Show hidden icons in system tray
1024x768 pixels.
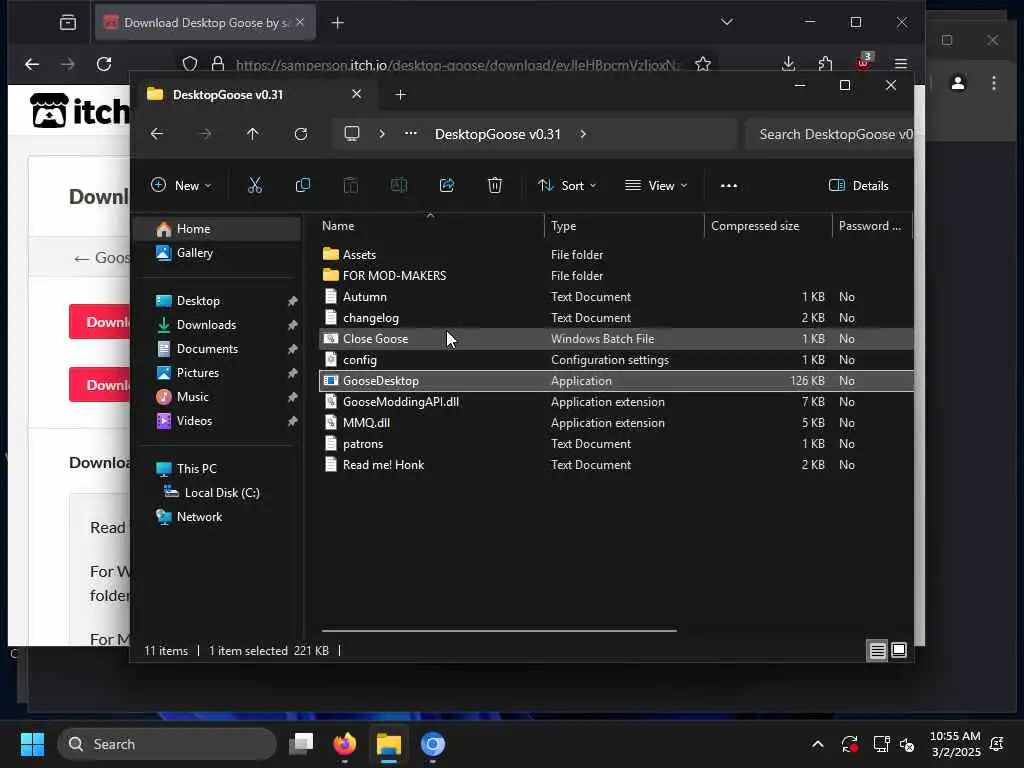tap(818, 744)
